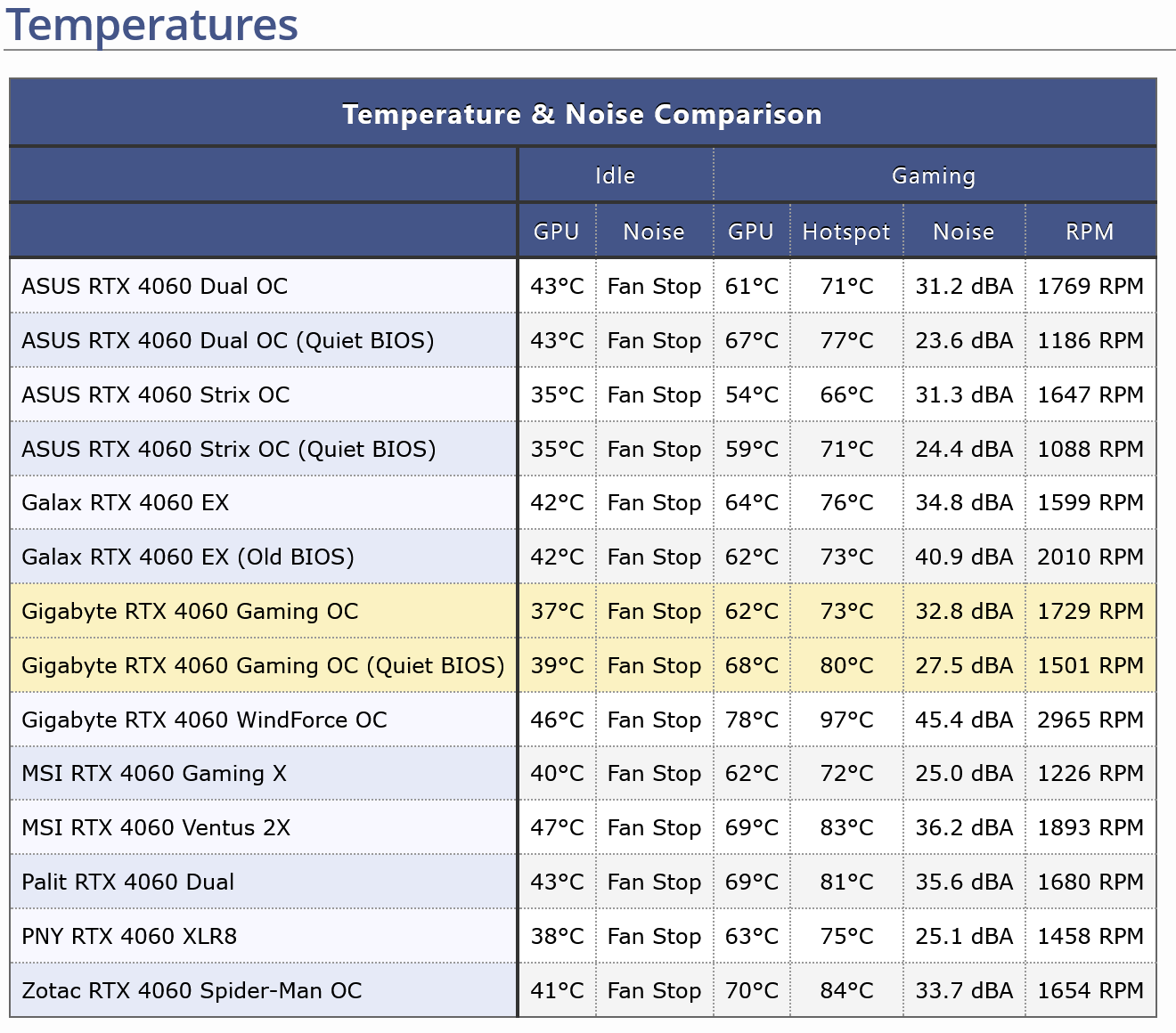1176x1033 pixels.
Task: Click the 1647 RPM cell
Action: point(1090,394)
